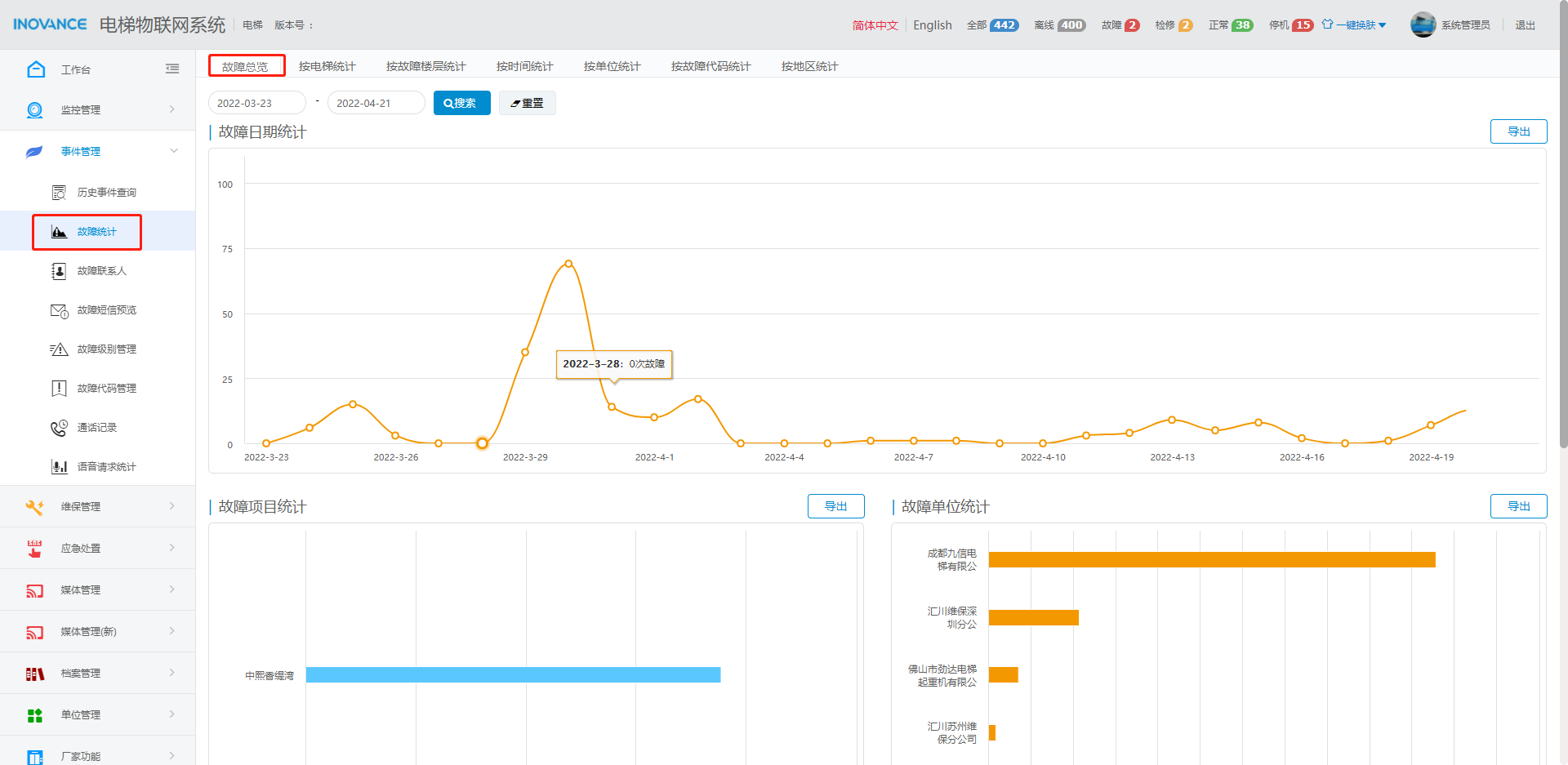Image resolution: width=1568 pixels, height=765 pixels.
Task: Switch to the 按故障代码统计 tab
Action: (710, 66)
